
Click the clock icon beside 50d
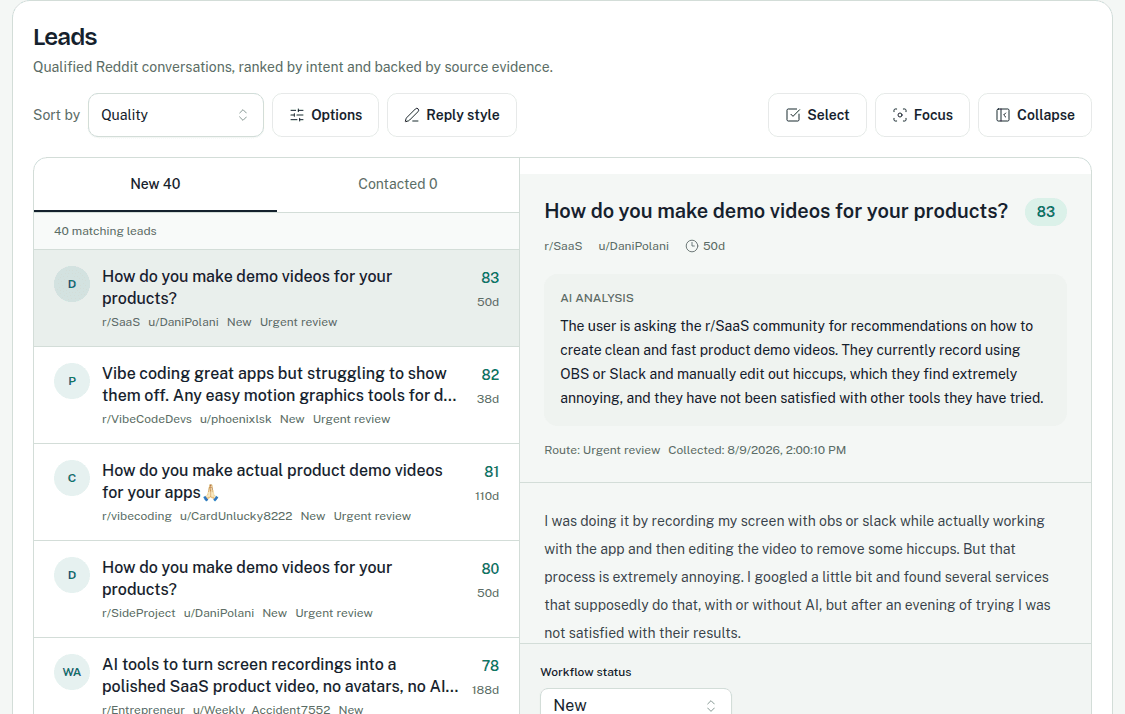coord(692,246)
